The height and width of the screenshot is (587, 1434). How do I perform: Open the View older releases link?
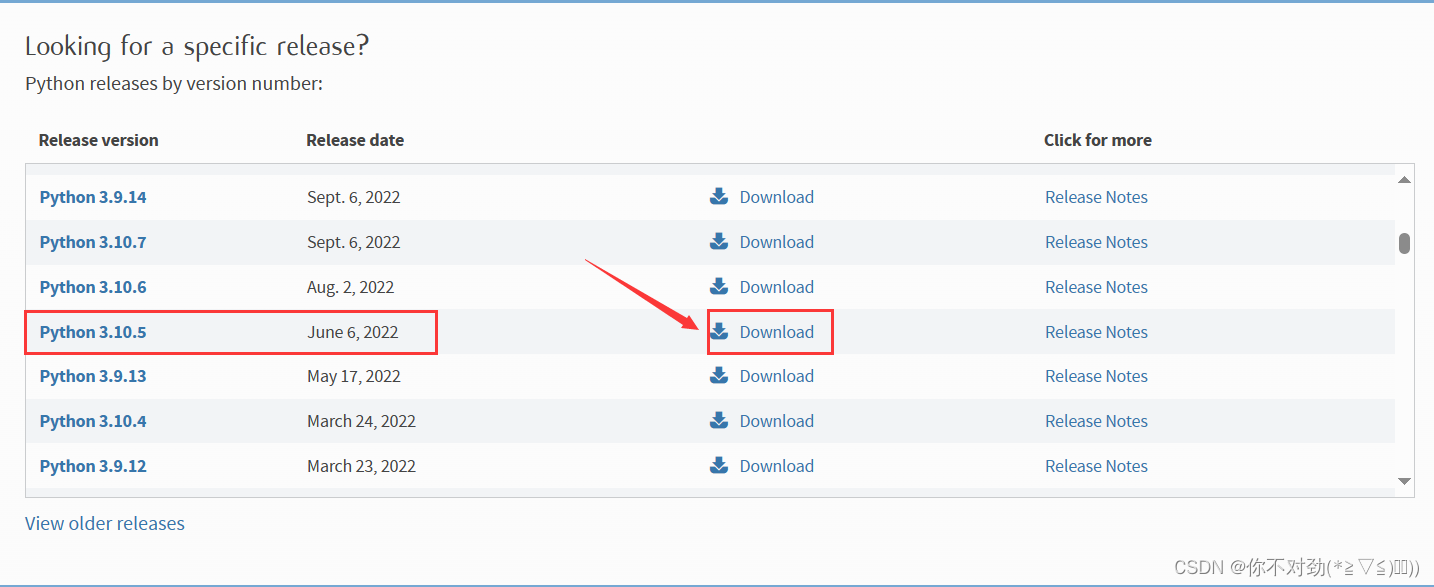pos(105,523)
